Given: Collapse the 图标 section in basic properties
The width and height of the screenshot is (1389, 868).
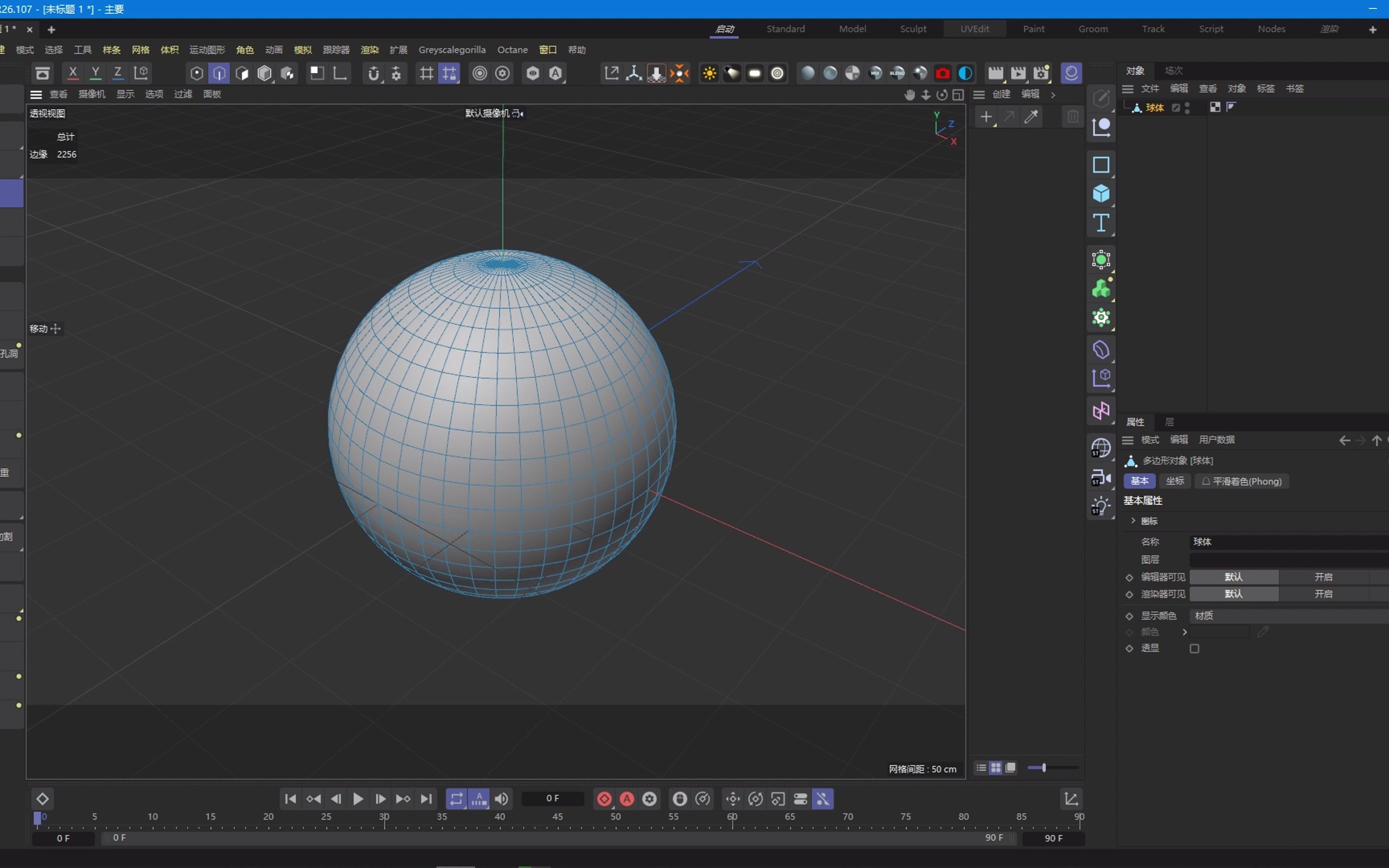Looking at the screenshot, I should point(1133,521).
